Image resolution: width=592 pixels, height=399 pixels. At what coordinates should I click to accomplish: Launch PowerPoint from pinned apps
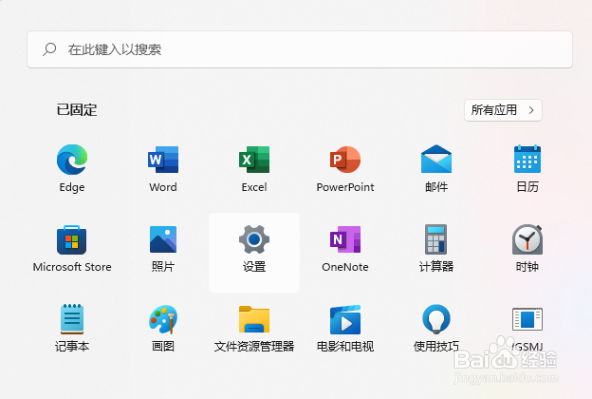(x=345, y=160)
